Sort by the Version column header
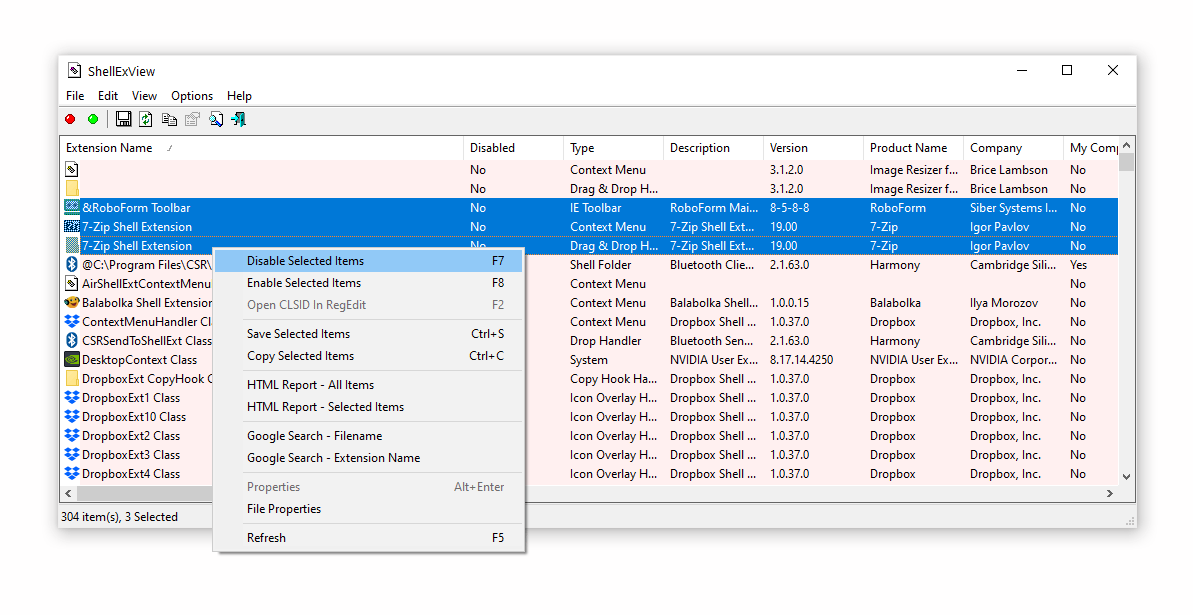 (x=813, y=148)
